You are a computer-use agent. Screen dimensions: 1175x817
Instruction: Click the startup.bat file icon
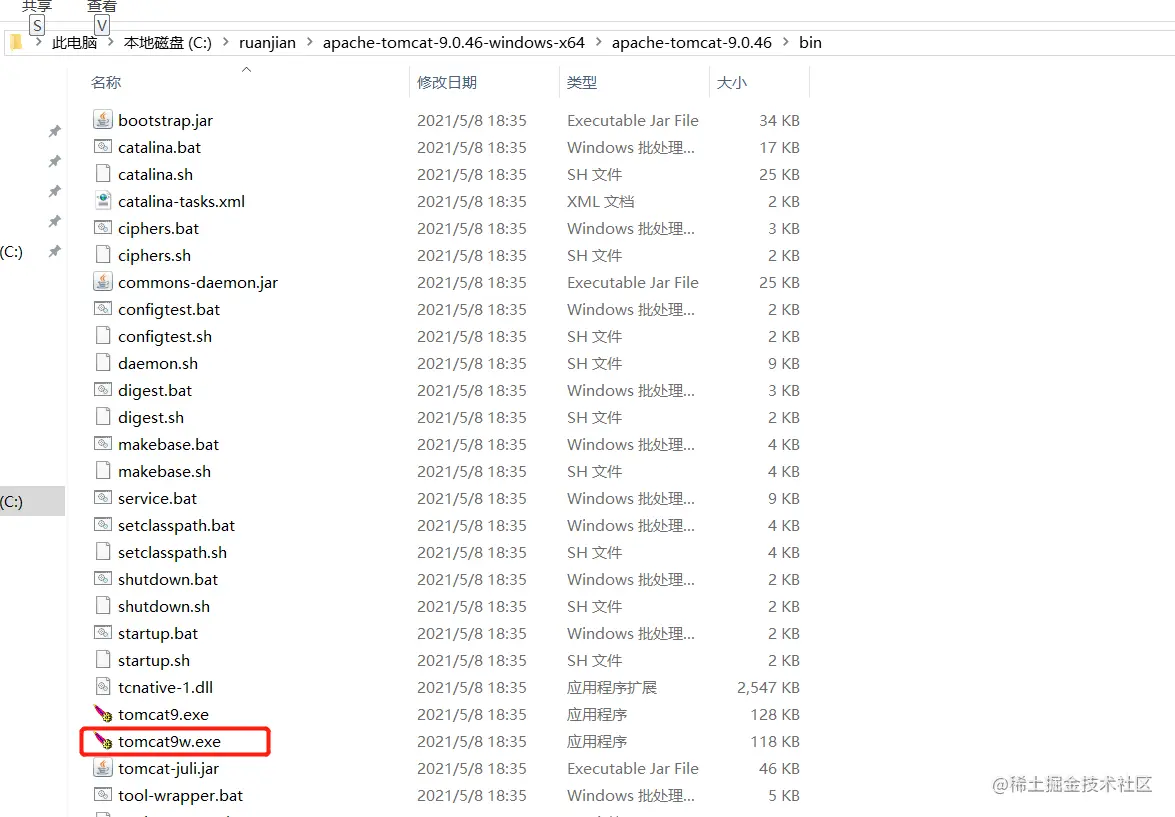tap(103, 633)
